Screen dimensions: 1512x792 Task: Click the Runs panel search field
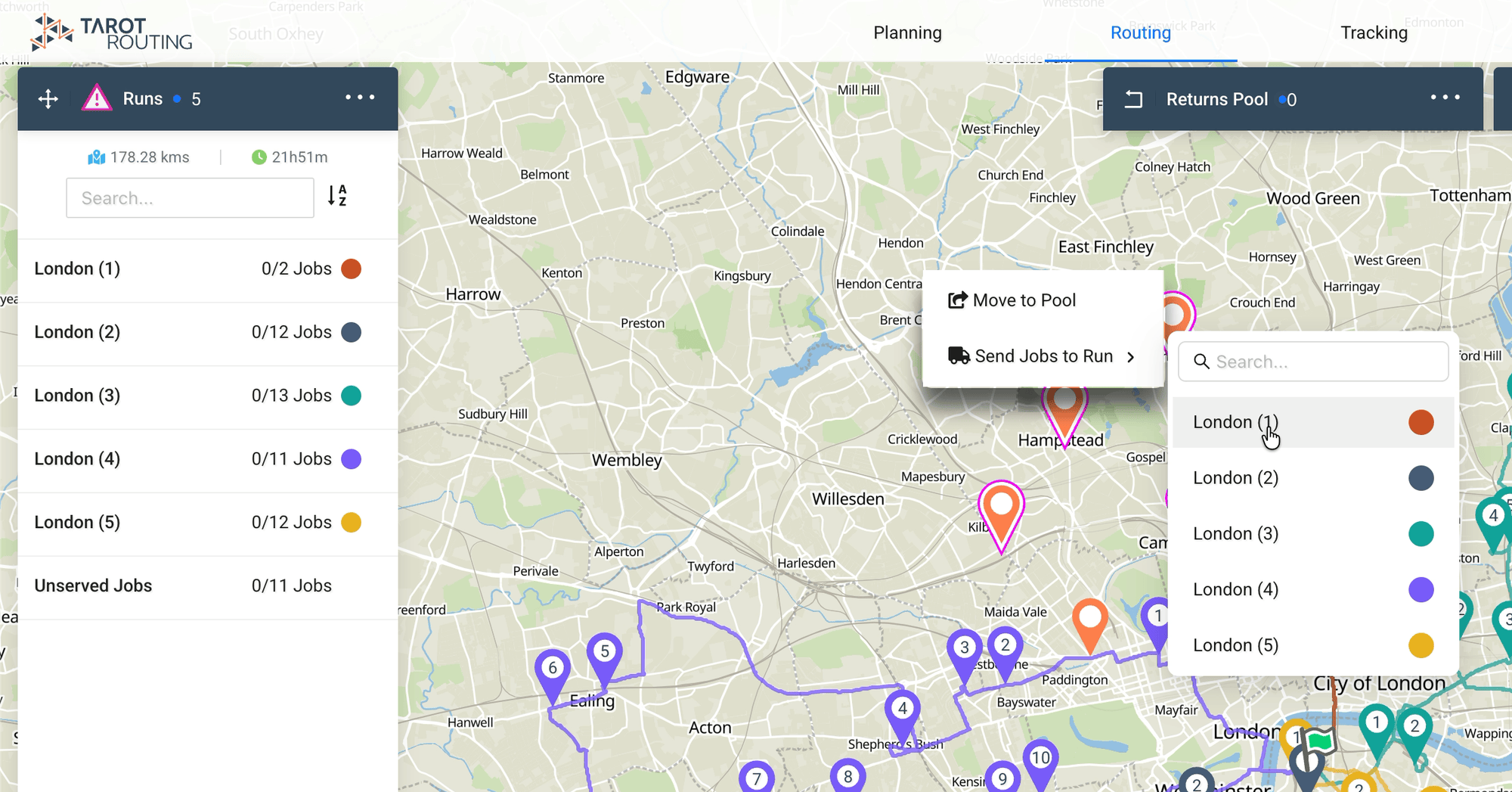(x=190, y=198)
